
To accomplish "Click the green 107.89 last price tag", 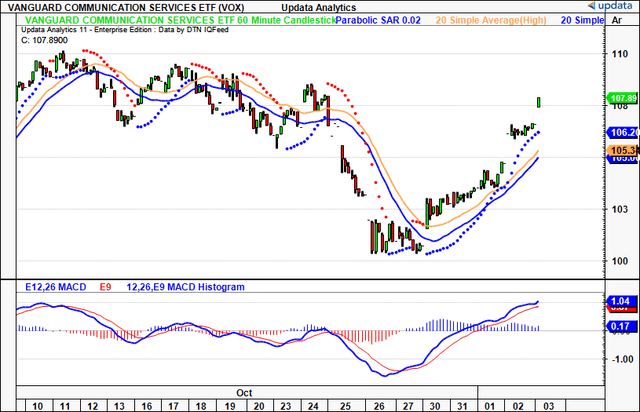I will [621, 98].
